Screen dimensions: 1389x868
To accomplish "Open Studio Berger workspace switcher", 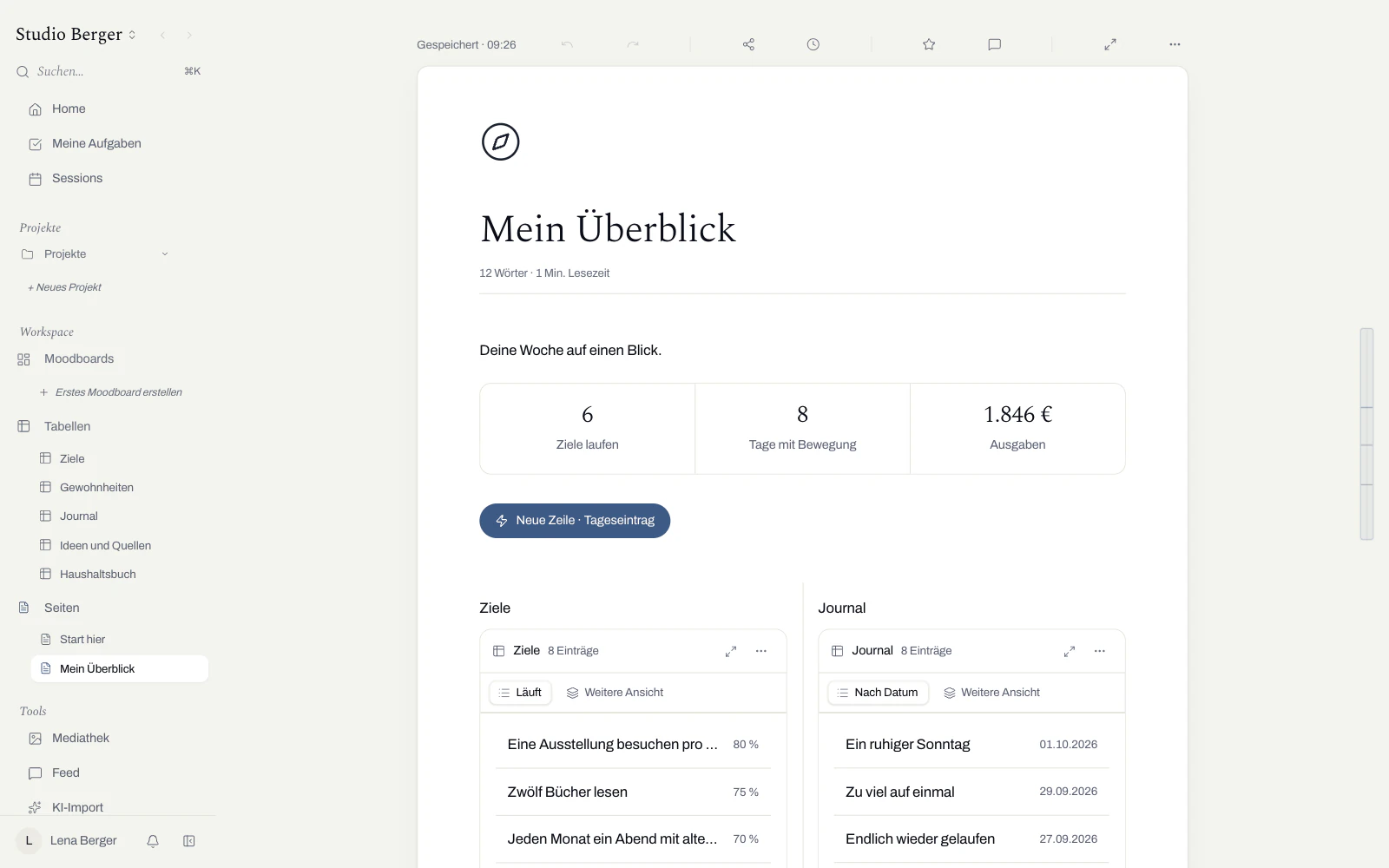I will [x=76, y=35].
